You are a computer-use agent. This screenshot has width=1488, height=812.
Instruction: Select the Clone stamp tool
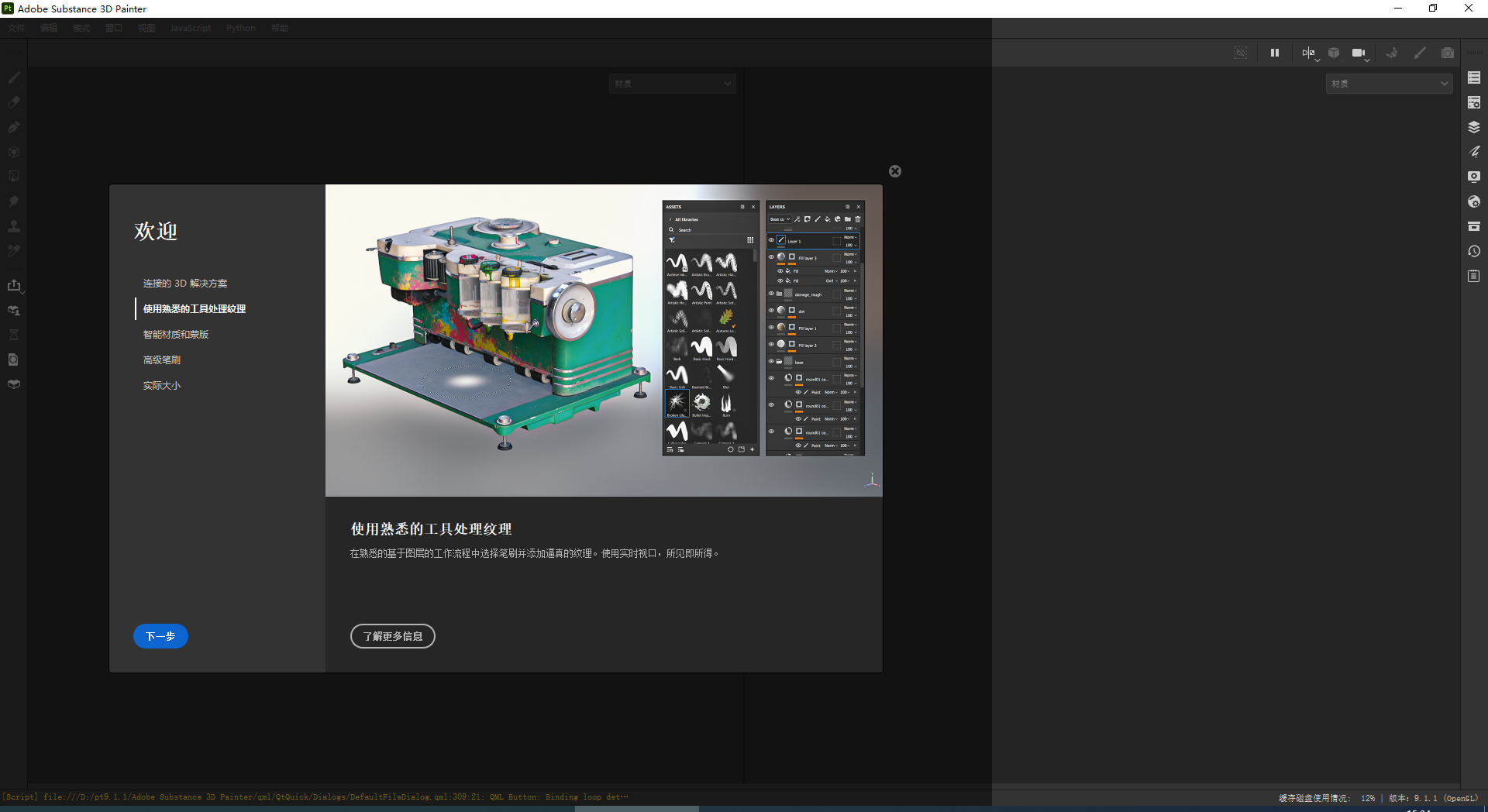pos(13,226)
